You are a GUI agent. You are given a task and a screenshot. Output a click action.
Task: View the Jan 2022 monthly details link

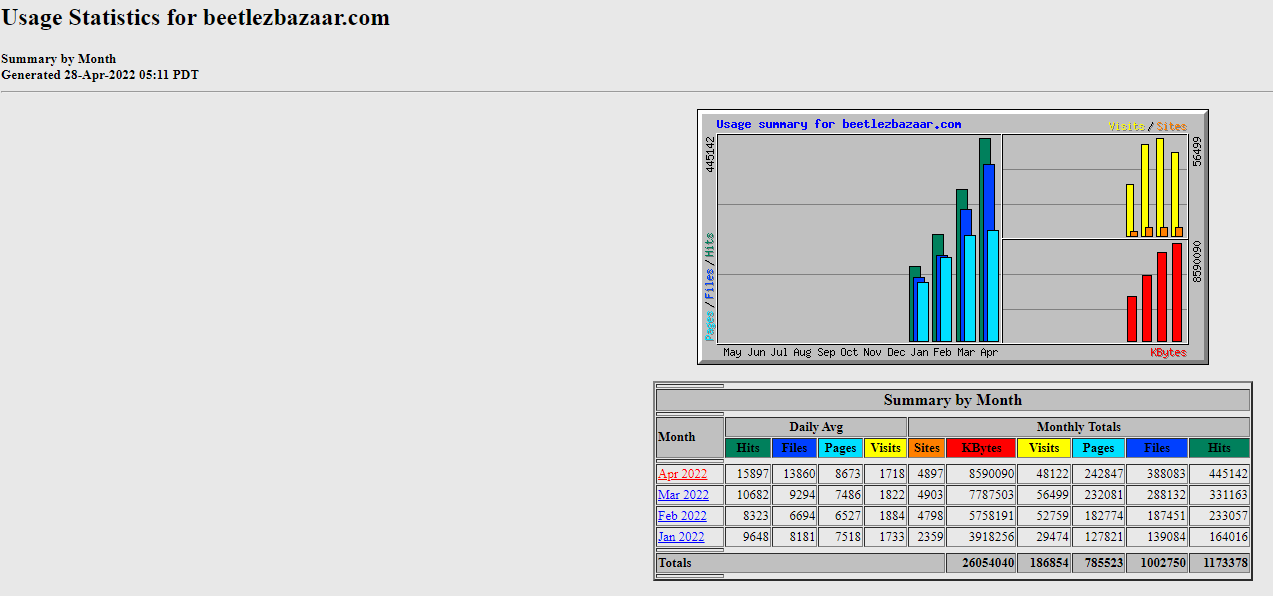(681, 537)
